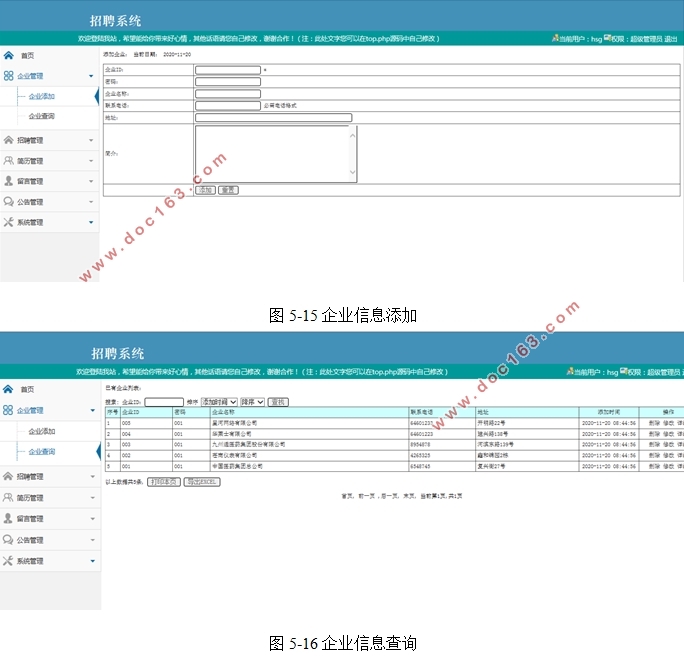Click the 添加 submit button
Image resolution: width=684 pixels, height=656 pixels.
pyautogui.click(x=205, y=190)
